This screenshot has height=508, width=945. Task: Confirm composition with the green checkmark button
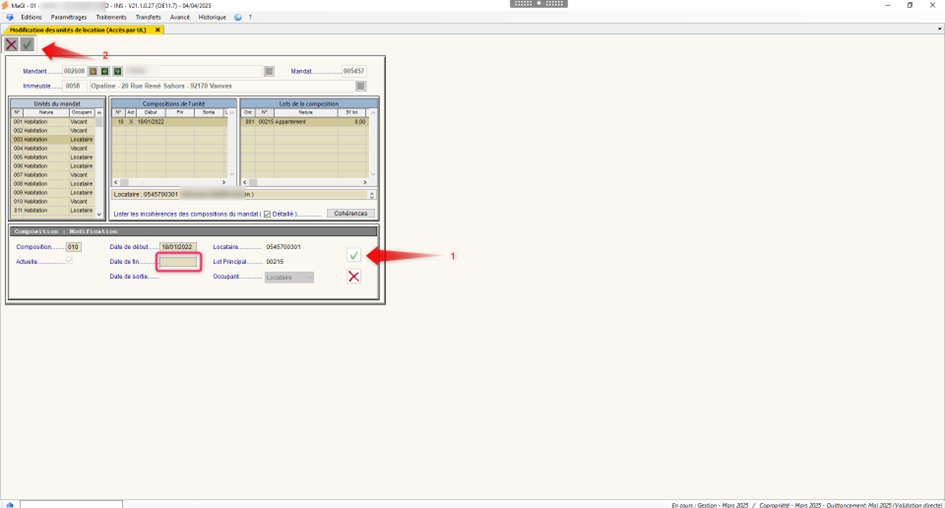coord(354,255)
